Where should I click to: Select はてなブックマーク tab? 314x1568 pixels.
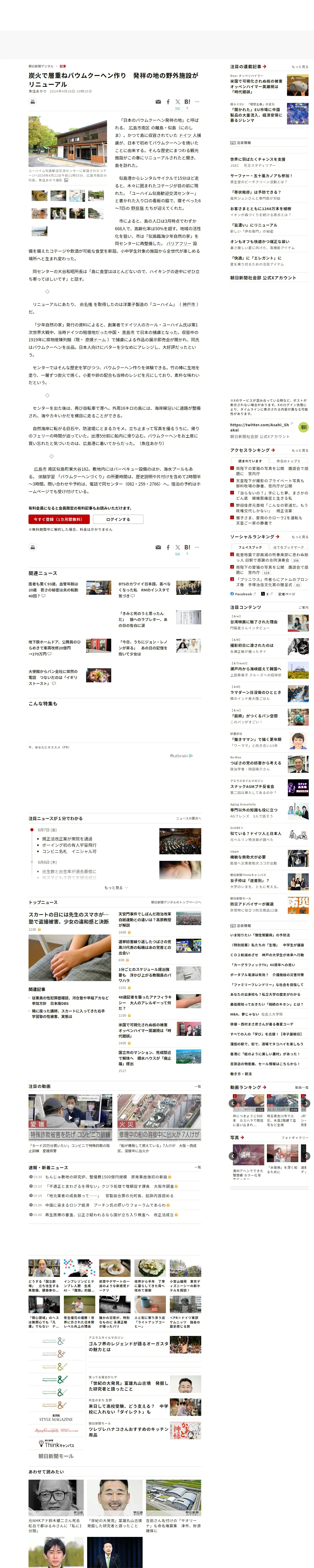click(x=289, y=547)
